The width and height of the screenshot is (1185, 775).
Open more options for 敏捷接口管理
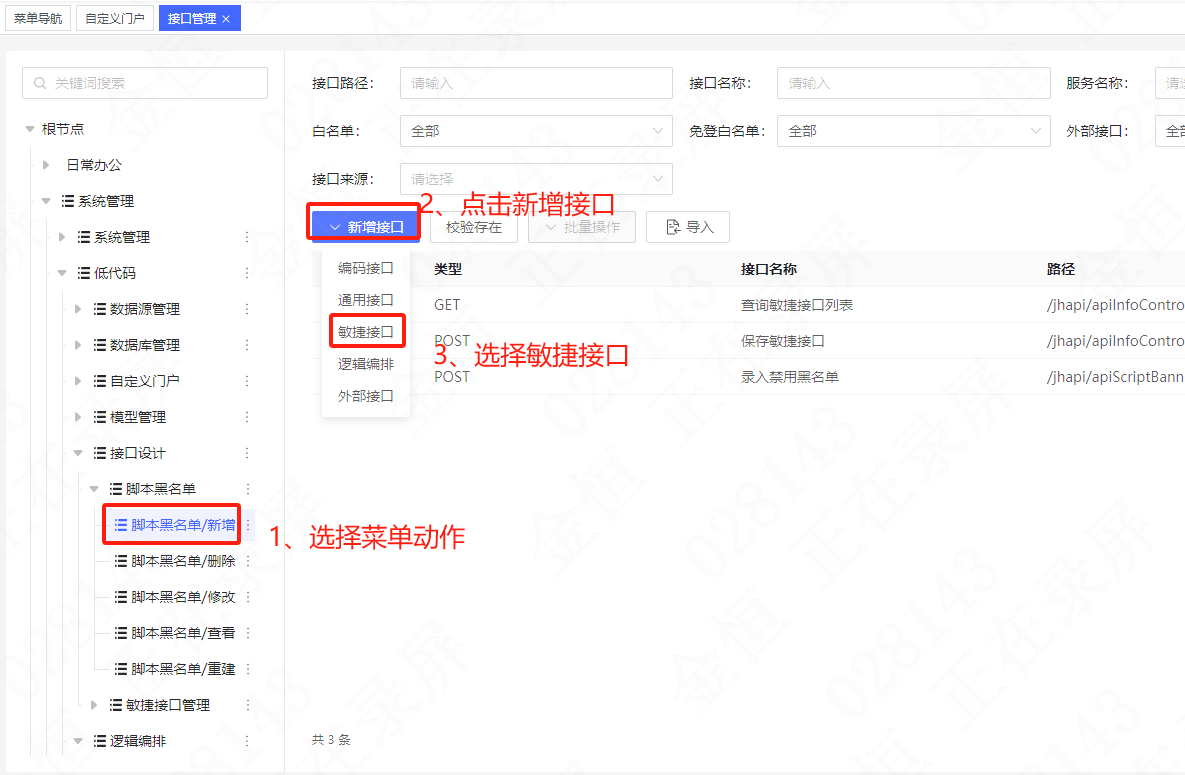coord(248,705)
